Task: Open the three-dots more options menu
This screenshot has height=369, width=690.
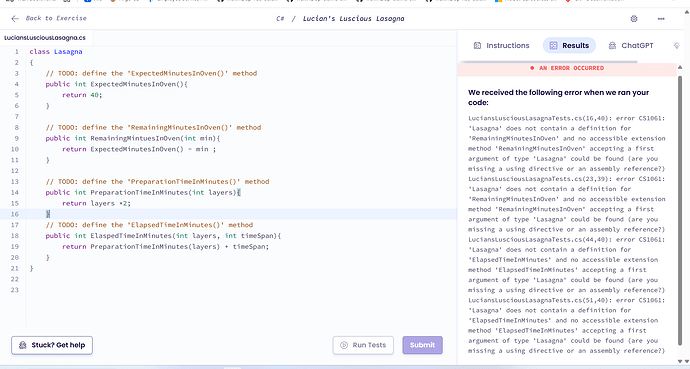Action: coord(661,18)
